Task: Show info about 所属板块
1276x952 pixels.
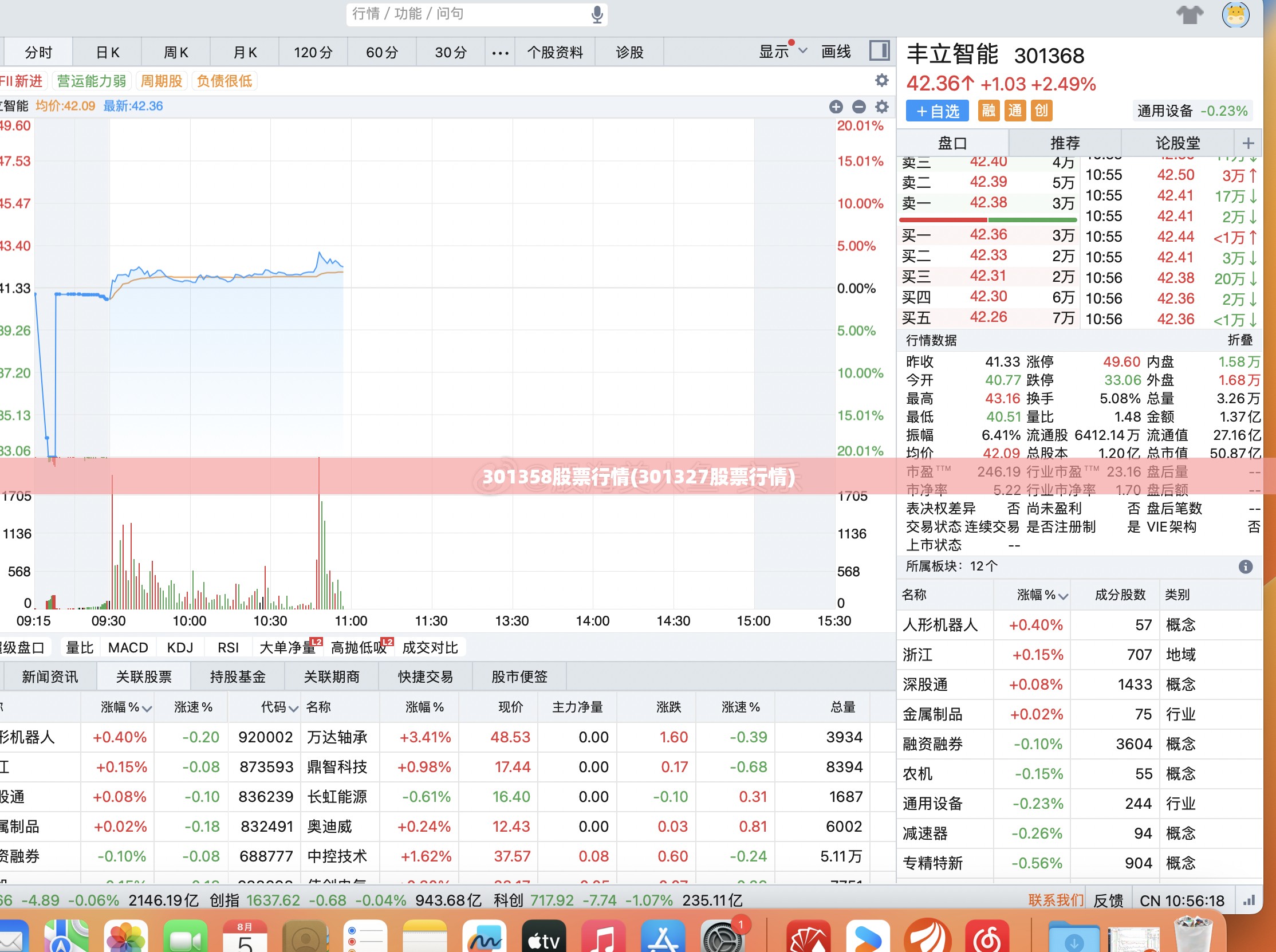Action: click(1246, 567)
